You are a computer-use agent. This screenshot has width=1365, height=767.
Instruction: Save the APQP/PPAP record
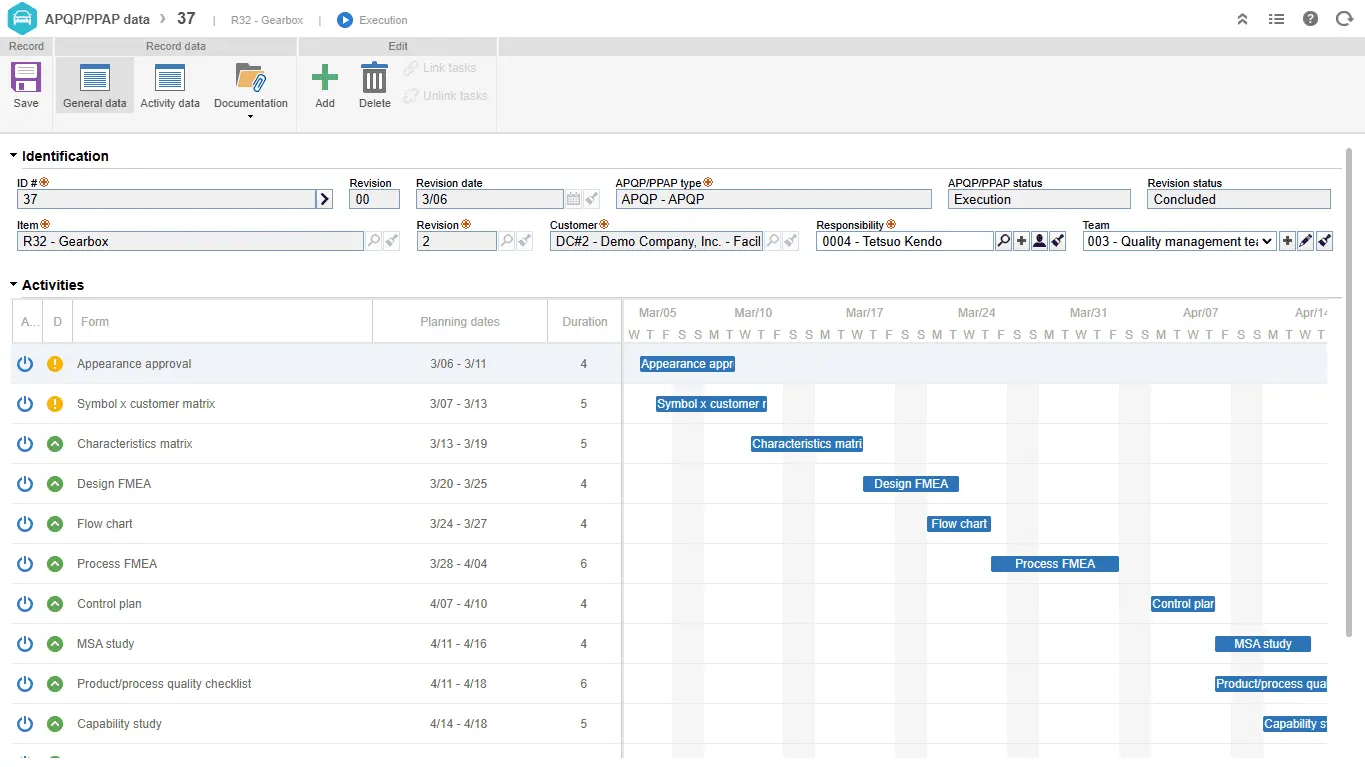pyautogui.click(x=26, y=85)
